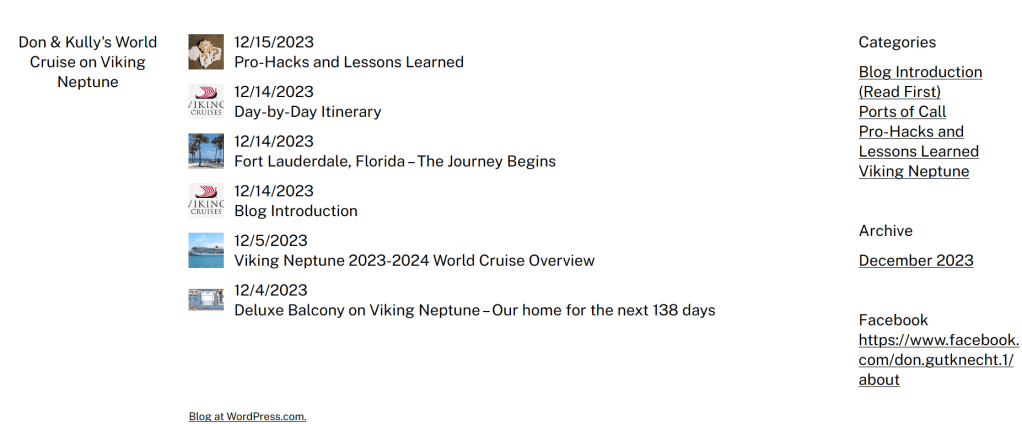Image resolution: width=1022 pixels, height=424 pixels.
Task: Open the 12/15/2023 Pro-Hacks and Lessons Learned post
Action: click(x=348, y=62)
